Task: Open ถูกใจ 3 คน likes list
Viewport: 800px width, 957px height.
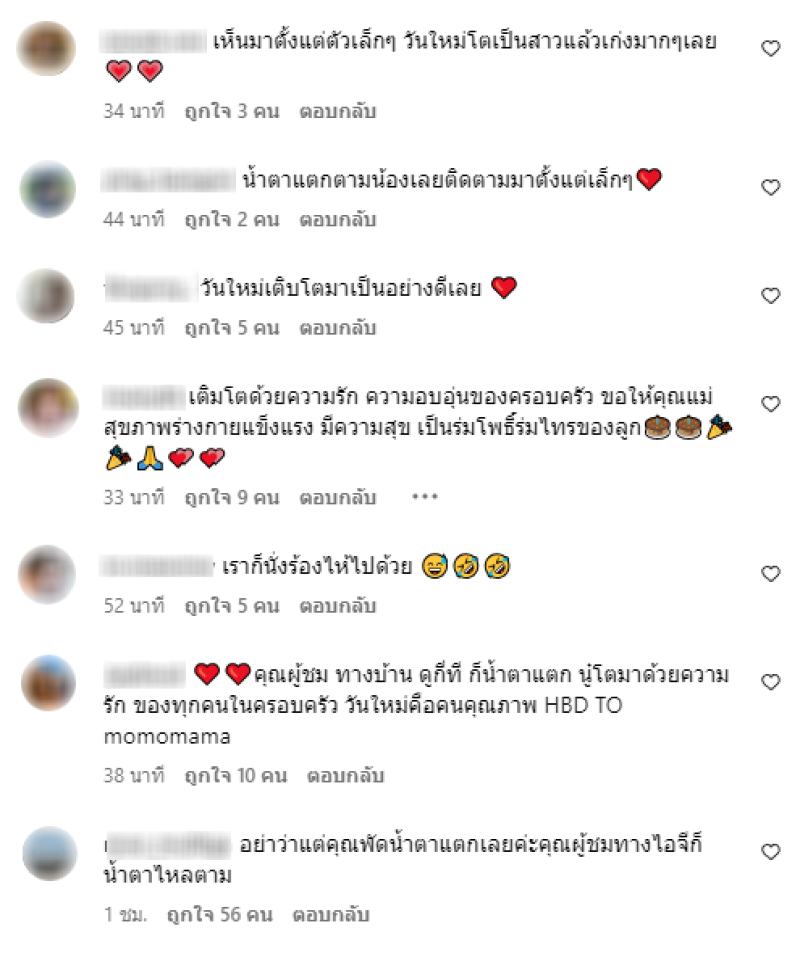Action: [232, 111]
